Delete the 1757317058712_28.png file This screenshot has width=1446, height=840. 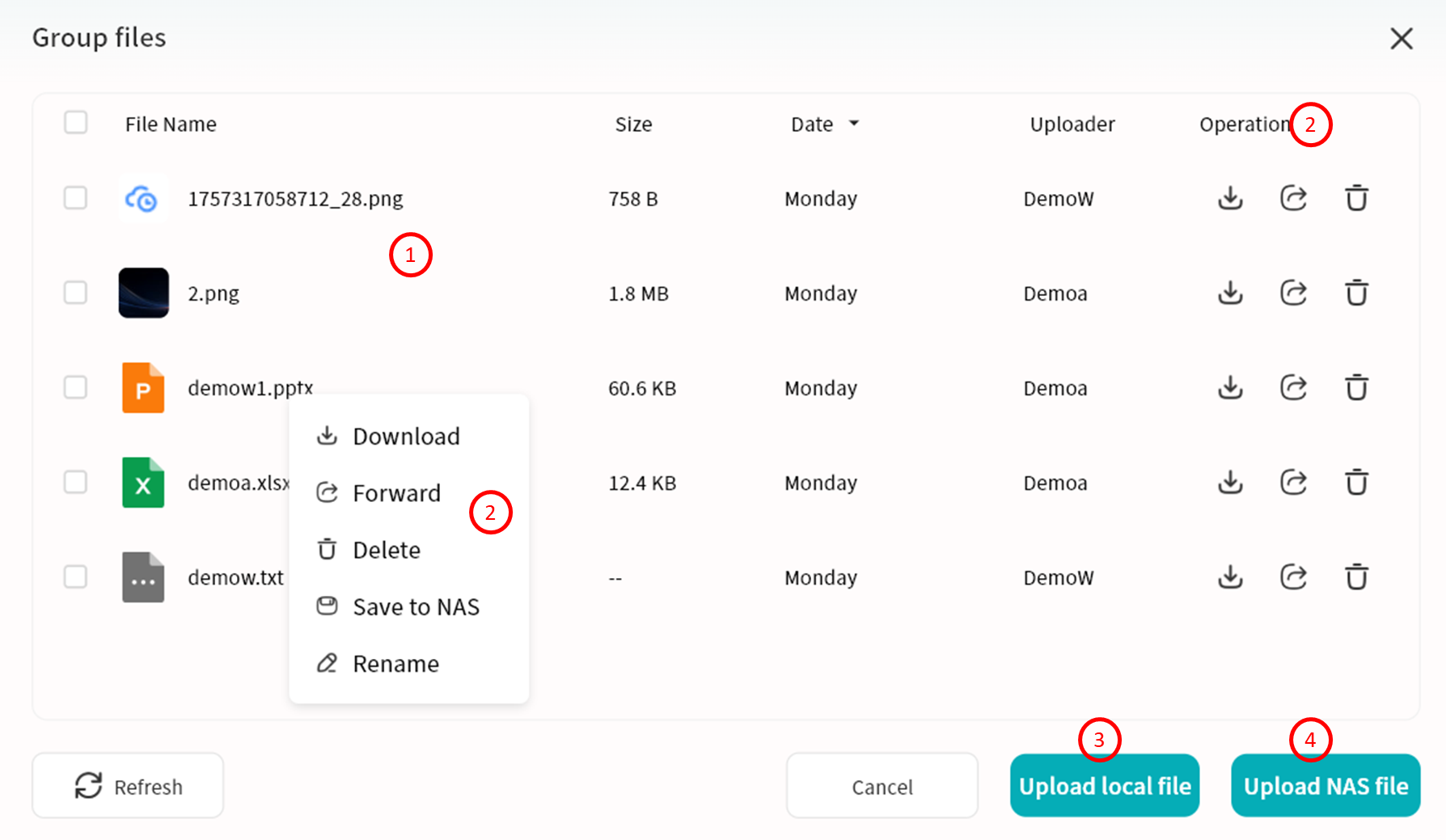click(x=1356, y=198)
